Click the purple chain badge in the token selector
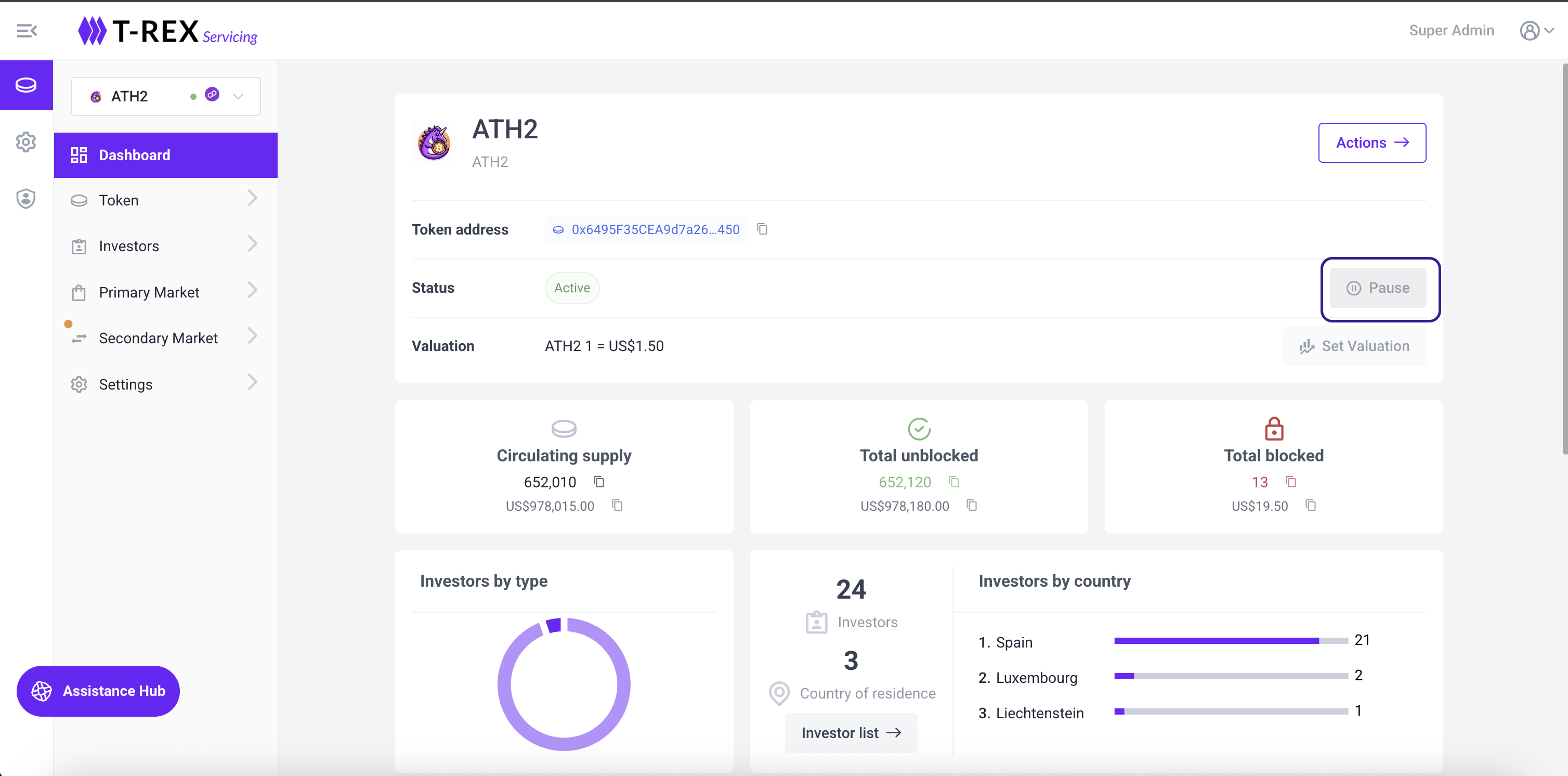The width and height of the screenshot is (1568, 776). [x=212, y=95]
